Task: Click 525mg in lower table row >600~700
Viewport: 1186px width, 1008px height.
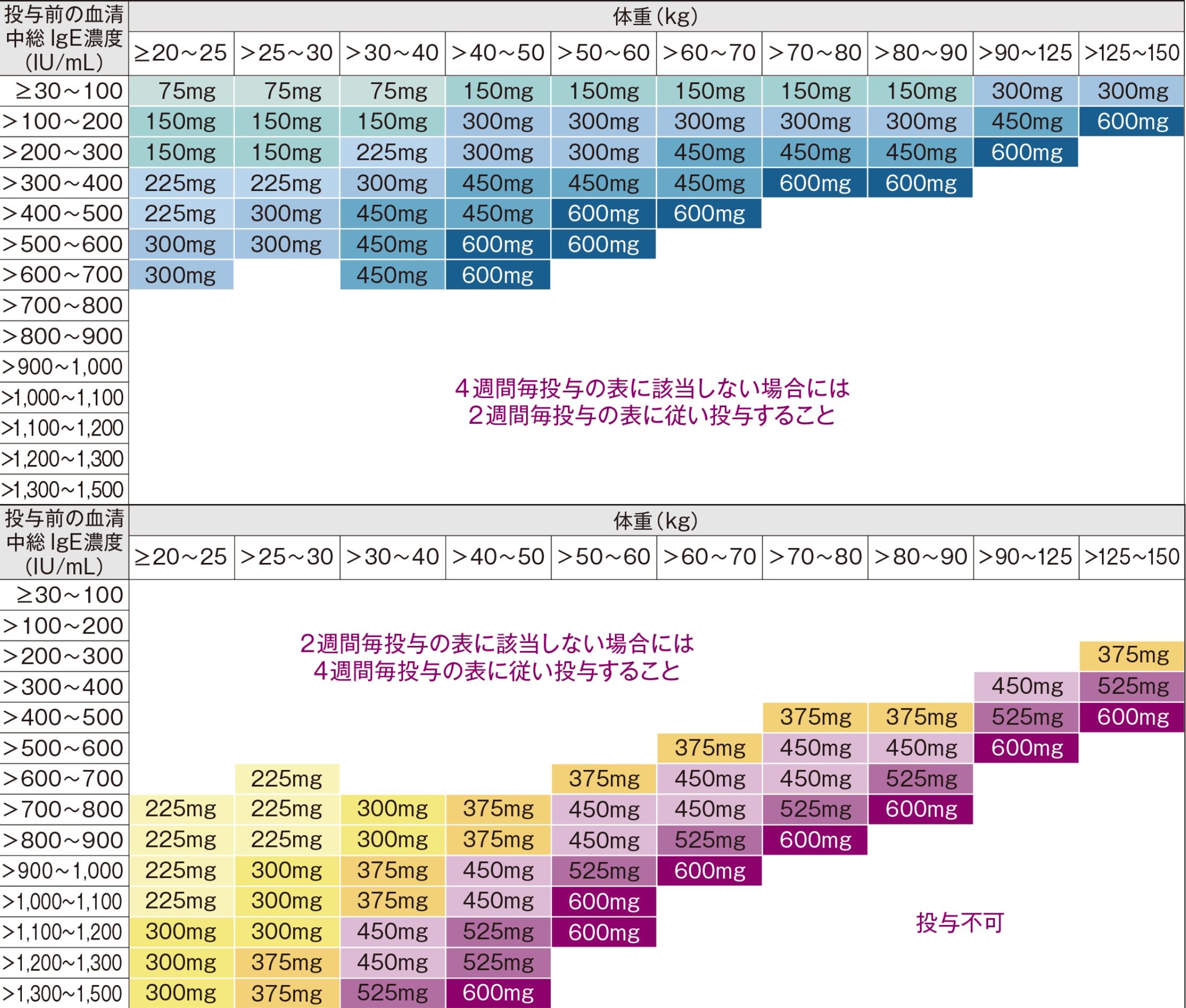Action: click(x=920, y=779)
